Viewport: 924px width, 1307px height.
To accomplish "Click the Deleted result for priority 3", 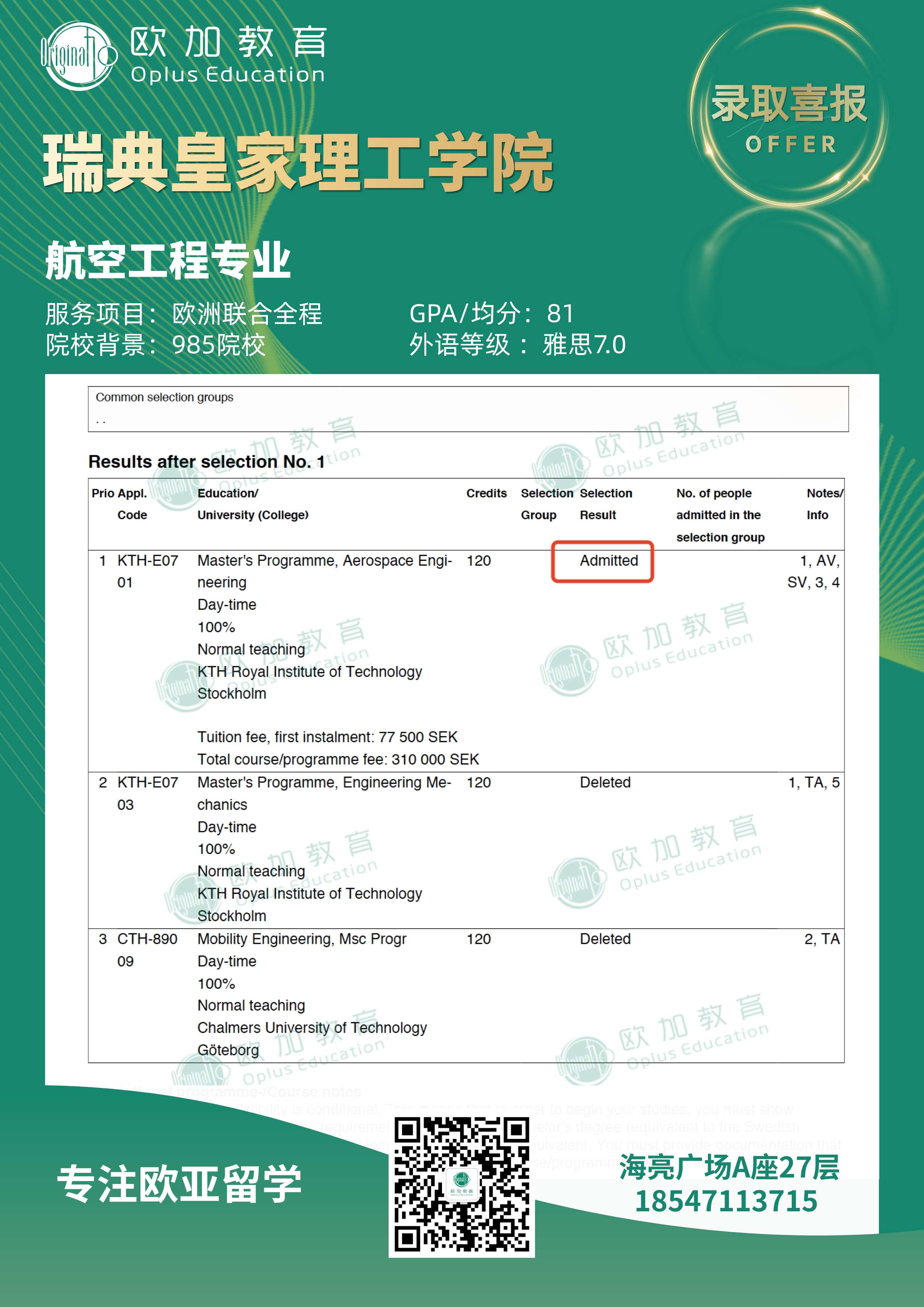I will click(x=605, y=939).
